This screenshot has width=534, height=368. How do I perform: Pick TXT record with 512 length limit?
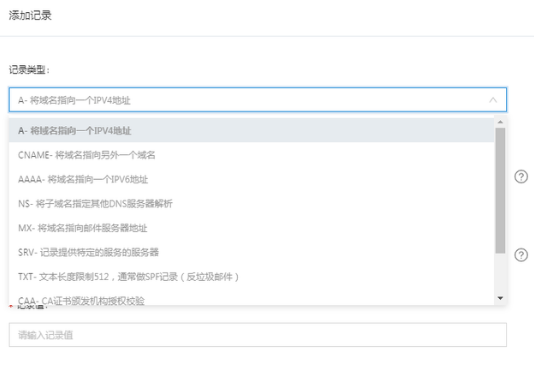click(x=251, y=276)
